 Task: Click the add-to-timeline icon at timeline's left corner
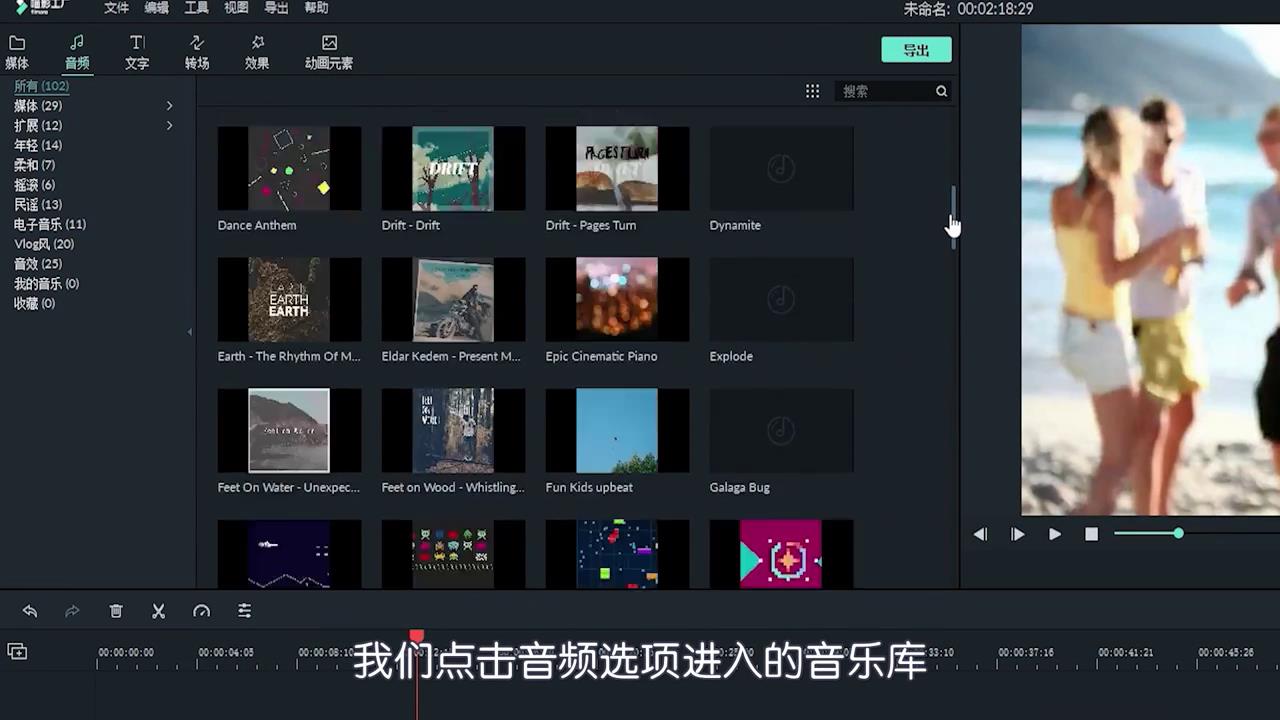pos(17,651)
